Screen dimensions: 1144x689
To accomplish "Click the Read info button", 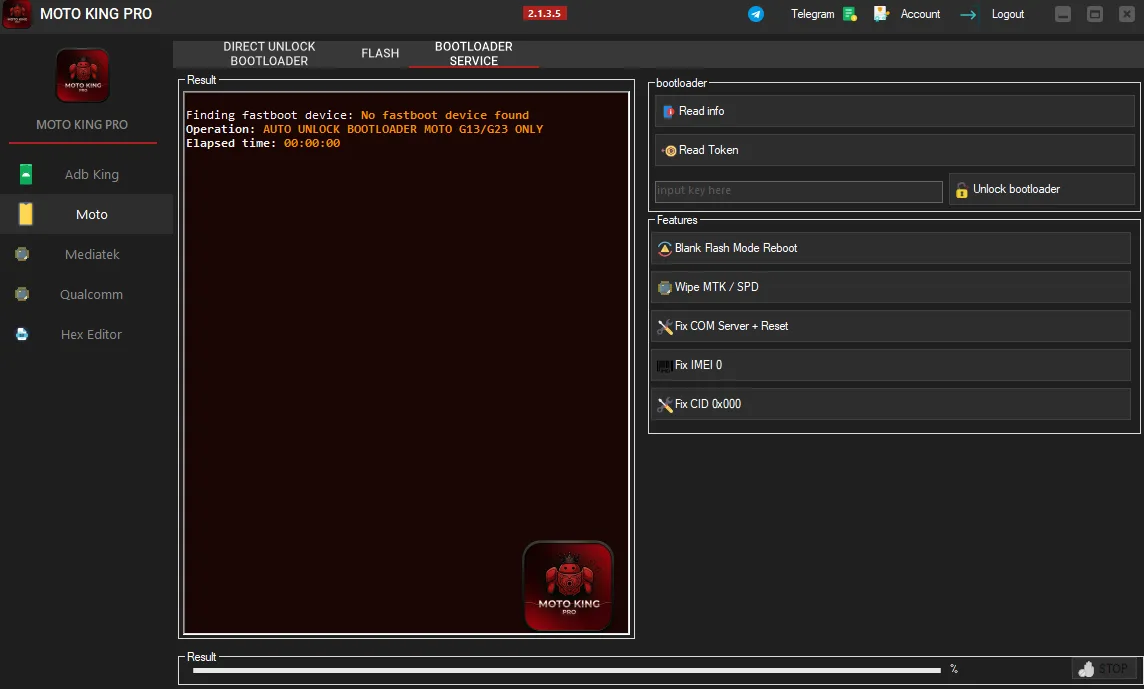I will pyautogui.click(x=894, y=111).
